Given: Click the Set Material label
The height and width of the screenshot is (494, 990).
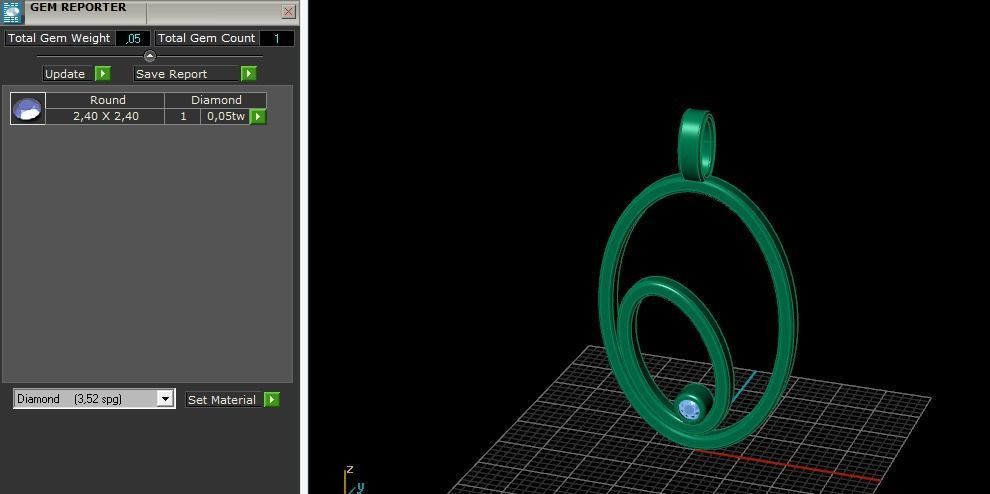Looking at the screenshot, I should 224,400.
